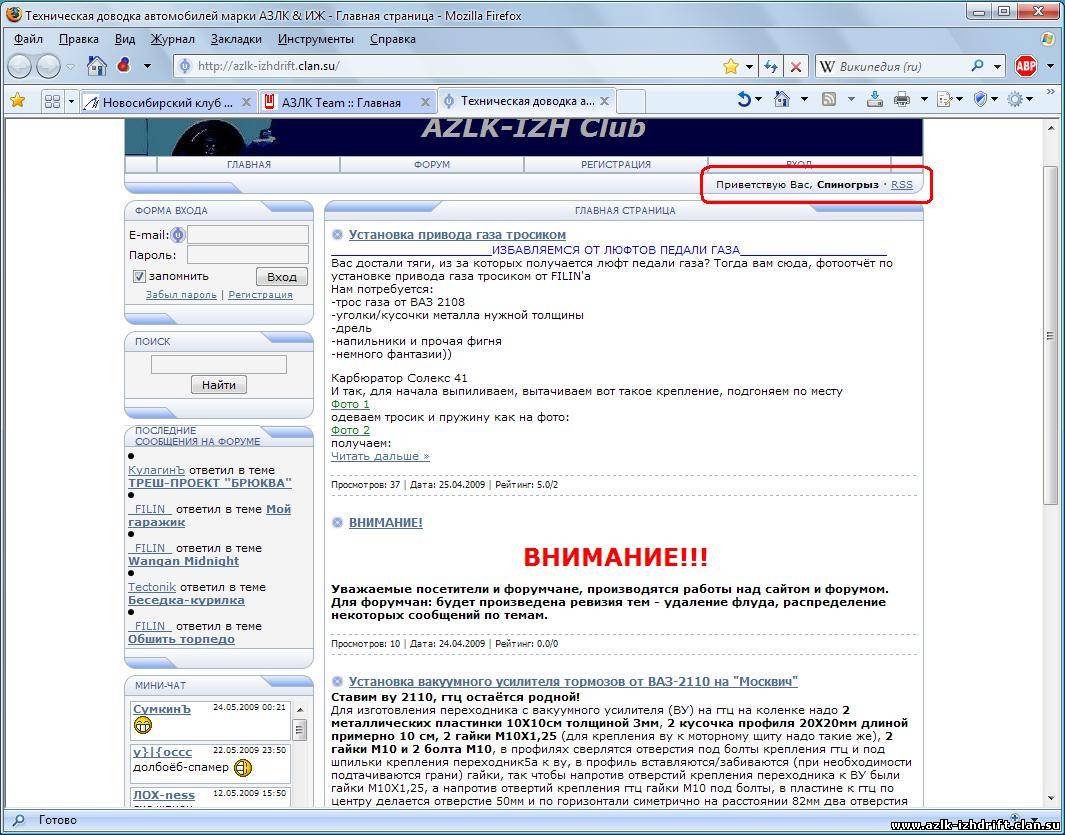Follow the Читать дальше » link

click(x=380, y=456)
